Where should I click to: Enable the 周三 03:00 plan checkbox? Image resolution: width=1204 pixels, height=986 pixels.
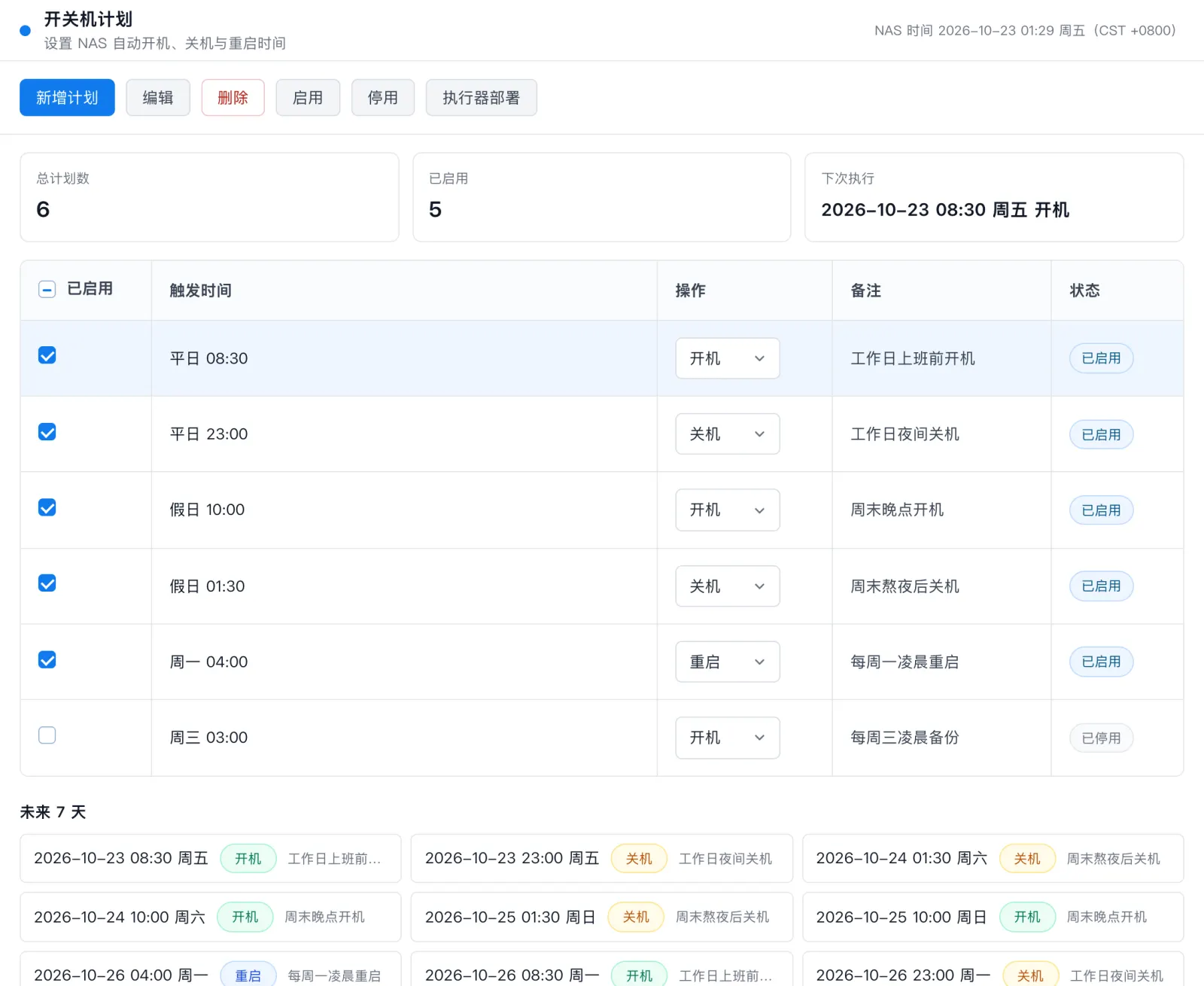coord(47,735)
